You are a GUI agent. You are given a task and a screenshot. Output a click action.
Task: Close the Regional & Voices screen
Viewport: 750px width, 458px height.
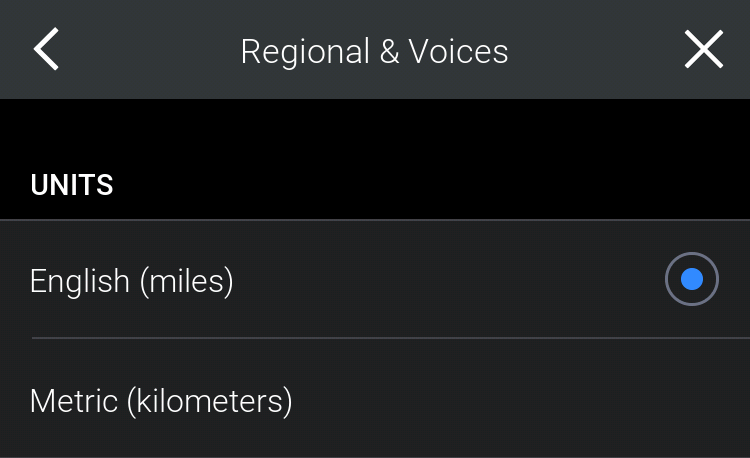tap(703, 50)
